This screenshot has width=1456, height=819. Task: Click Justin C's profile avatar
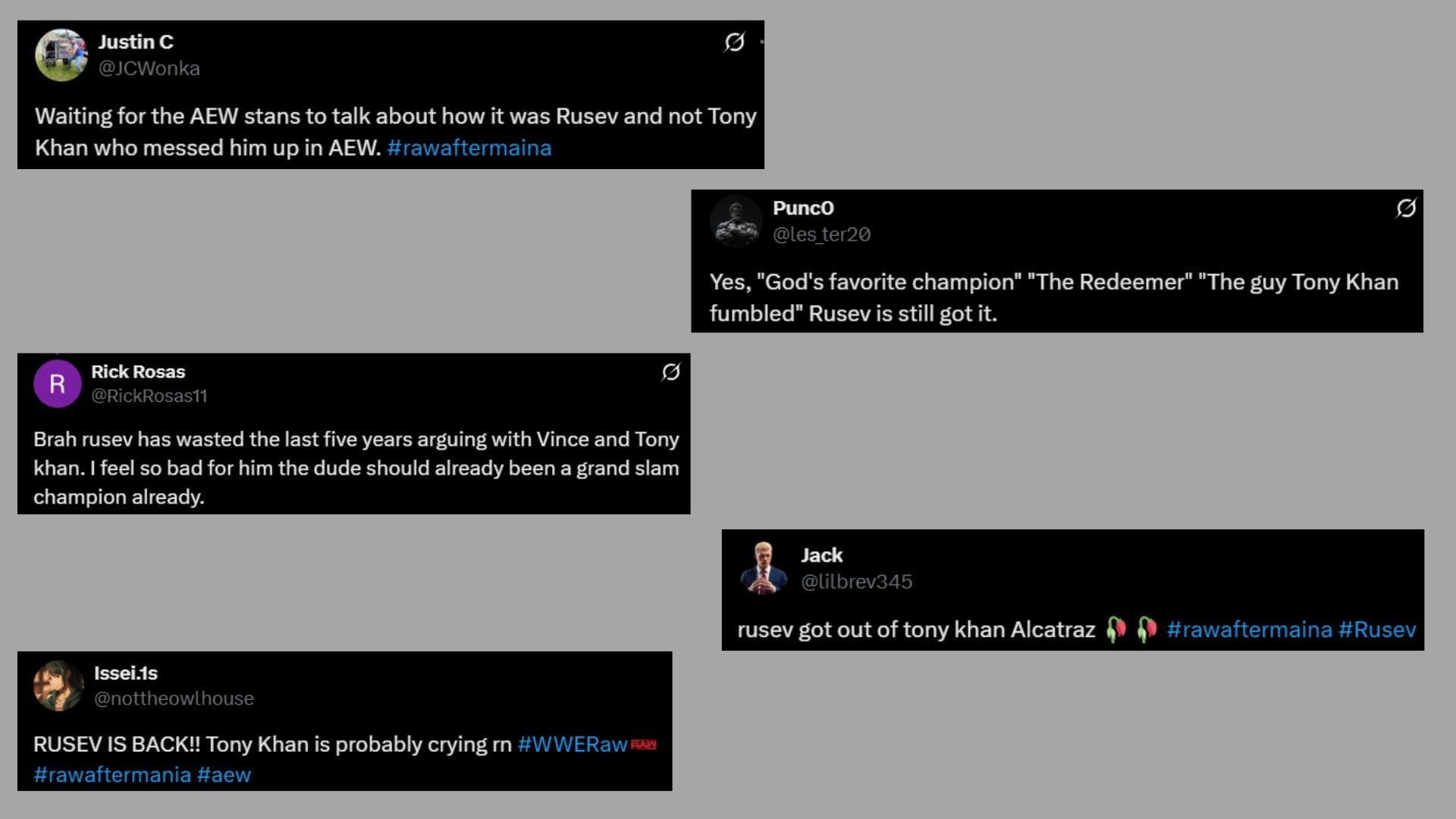pyautogui.click(x=61, y=55)
